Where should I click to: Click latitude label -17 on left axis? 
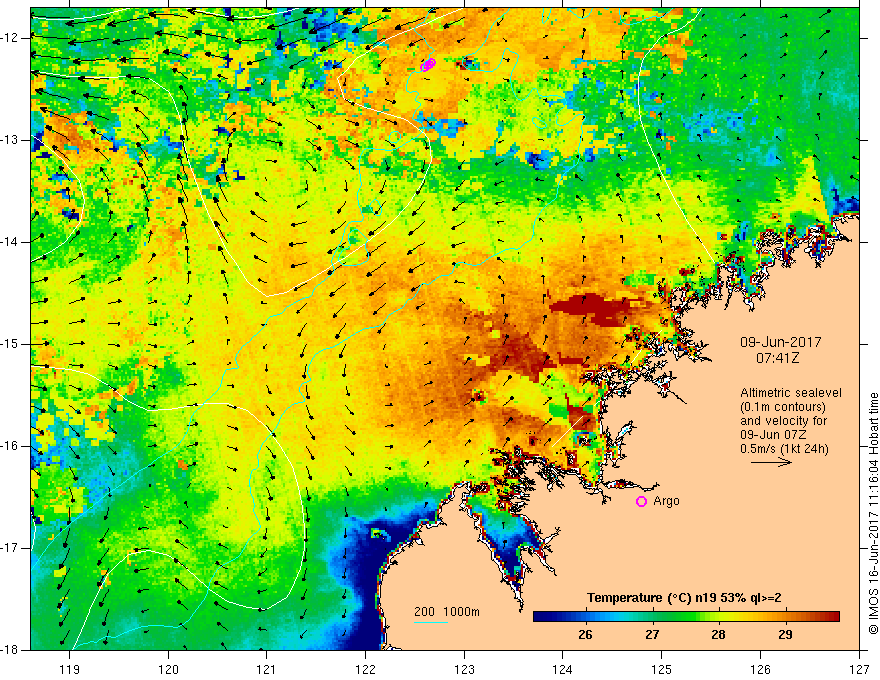click(10, 548)
